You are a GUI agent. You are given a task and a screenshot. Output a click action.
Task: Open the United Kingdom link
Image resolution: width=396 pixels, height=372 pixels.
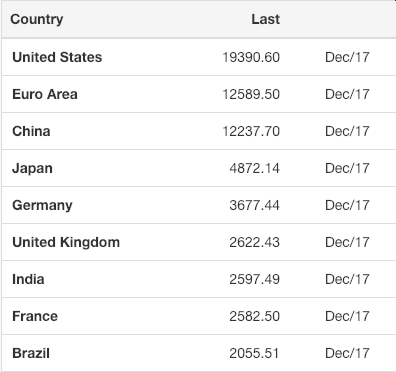(x=66, y=242)
